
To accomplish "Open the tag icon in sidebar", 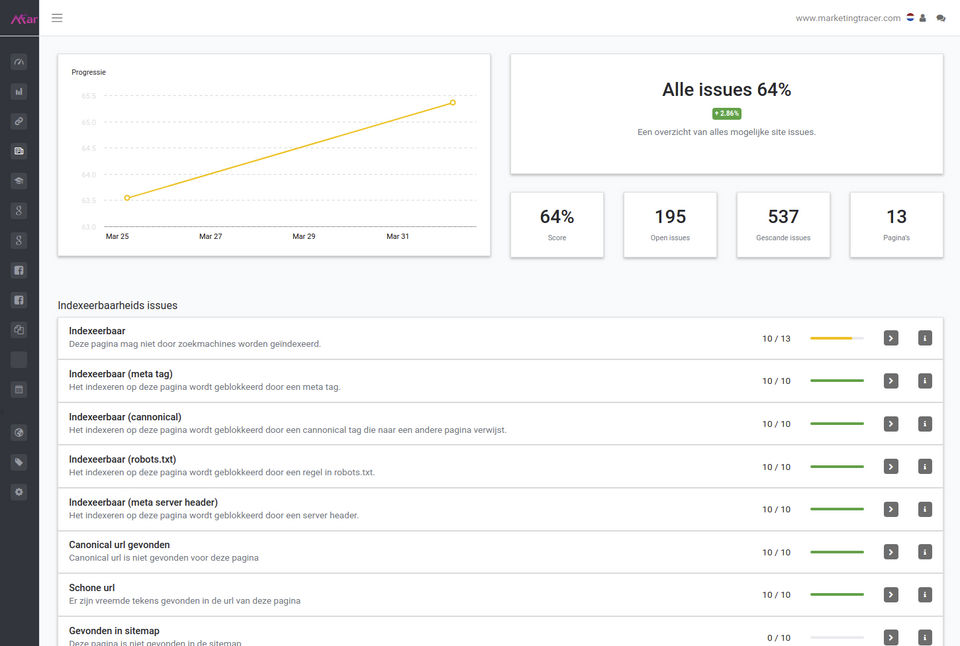I will point(19,462).
